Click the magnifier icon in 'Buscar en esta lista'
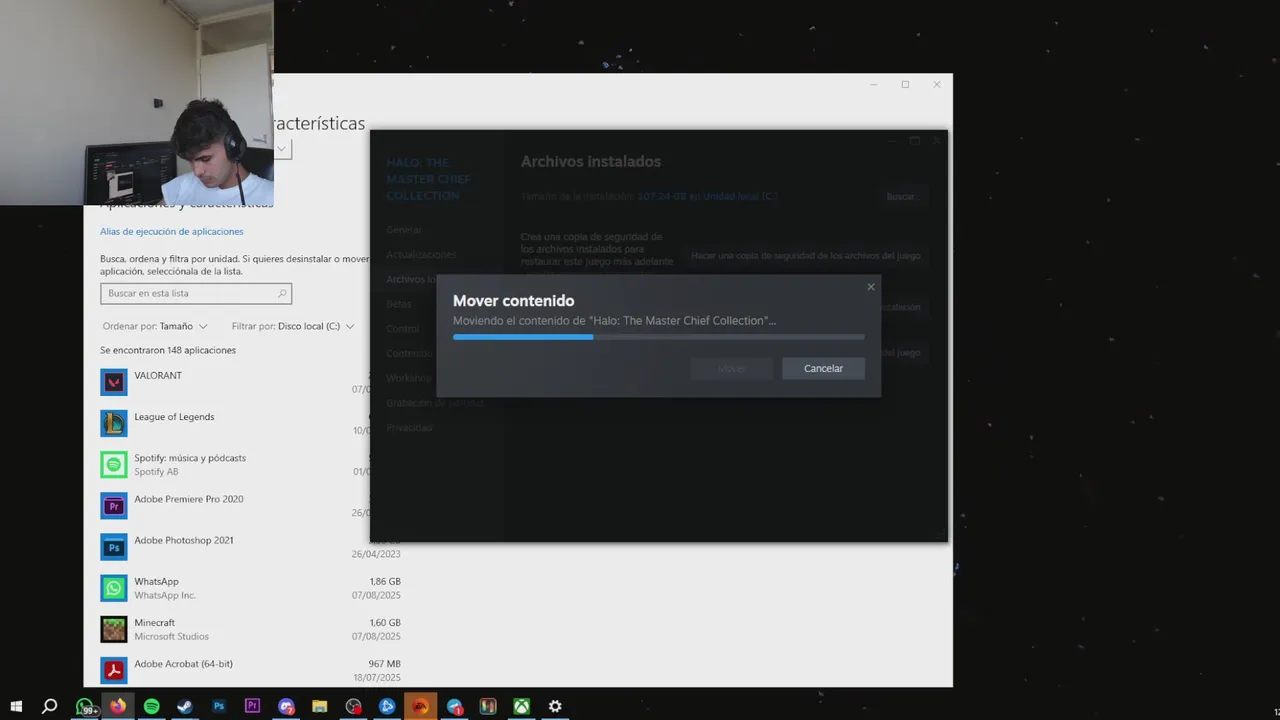Screen dimensions: 1280x720 coord(282,294)
